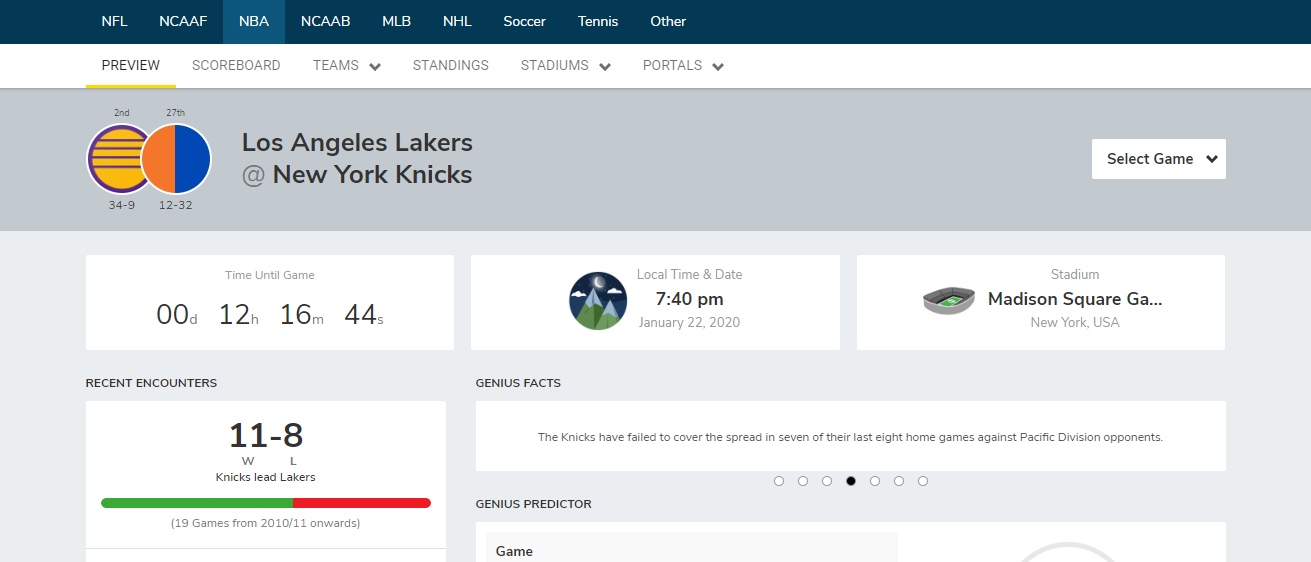Expand the Stadiums dropdown menu
Image resolution: width=1311 pixels, height=562 pixels.
pyautogui.click(x=565, y=66)
